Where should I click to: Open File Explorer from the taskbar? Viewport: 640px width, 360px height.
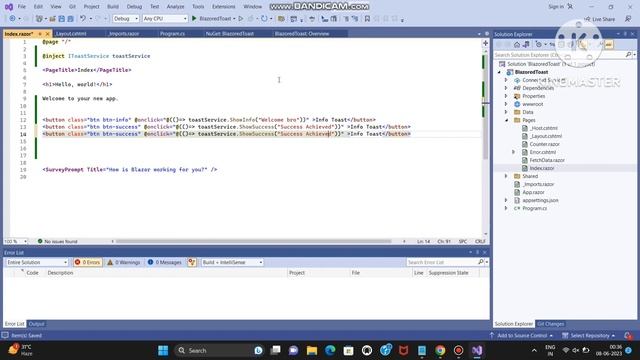click(312, 350)
